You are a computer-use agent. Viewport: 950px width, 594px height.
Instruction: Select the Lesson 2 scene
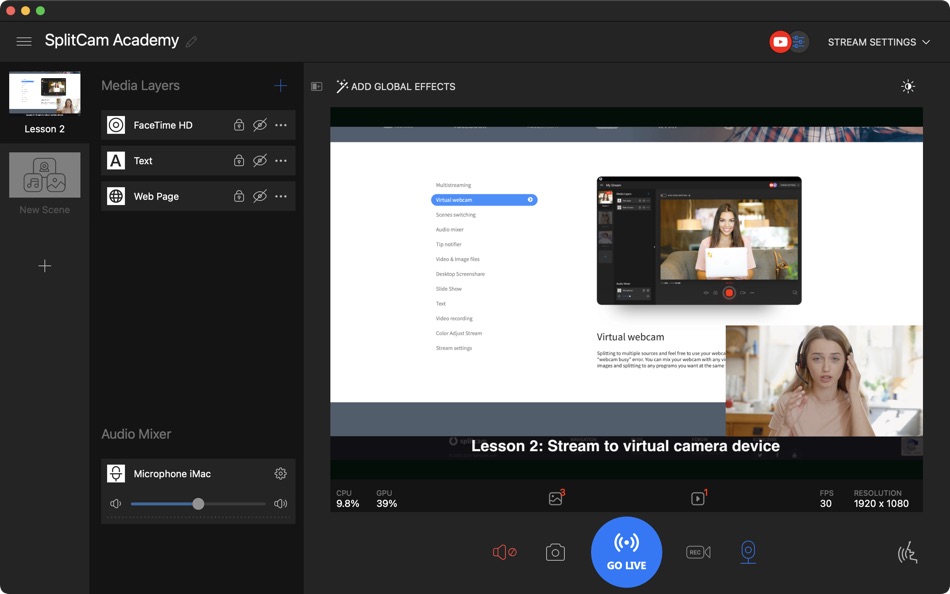point(45,102)
